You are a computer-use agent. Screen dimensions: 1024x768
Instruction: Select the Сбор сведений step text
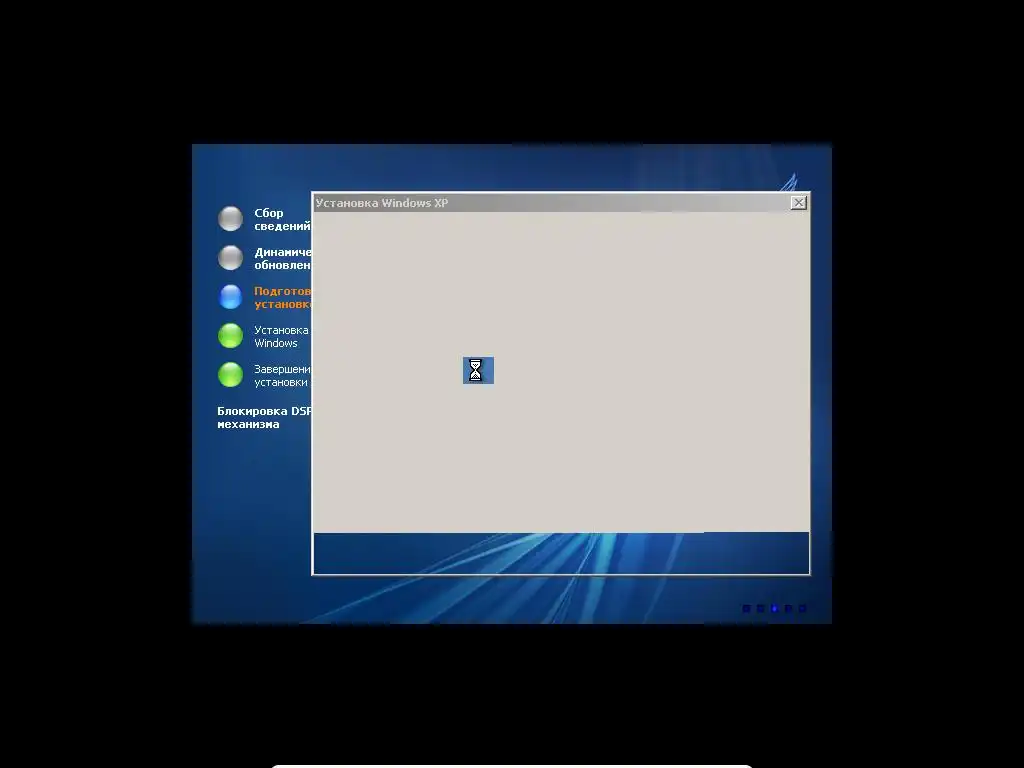pos(282,219)
